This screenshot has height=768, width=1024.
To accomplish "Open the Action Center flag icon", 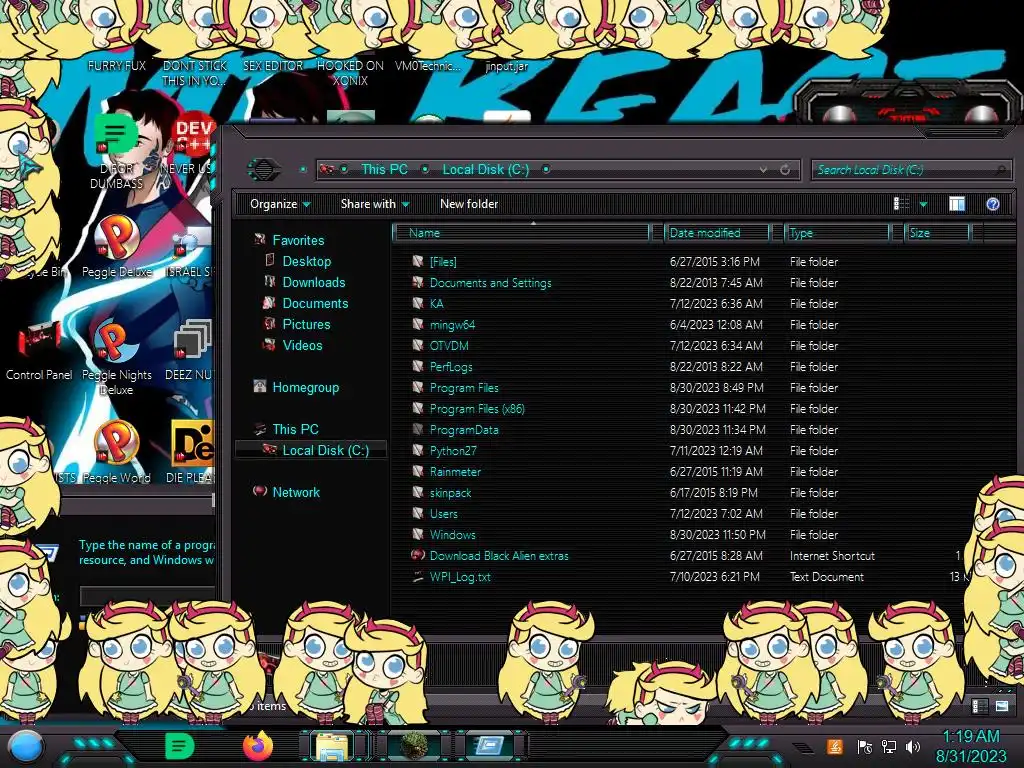I will click(864, 746).
